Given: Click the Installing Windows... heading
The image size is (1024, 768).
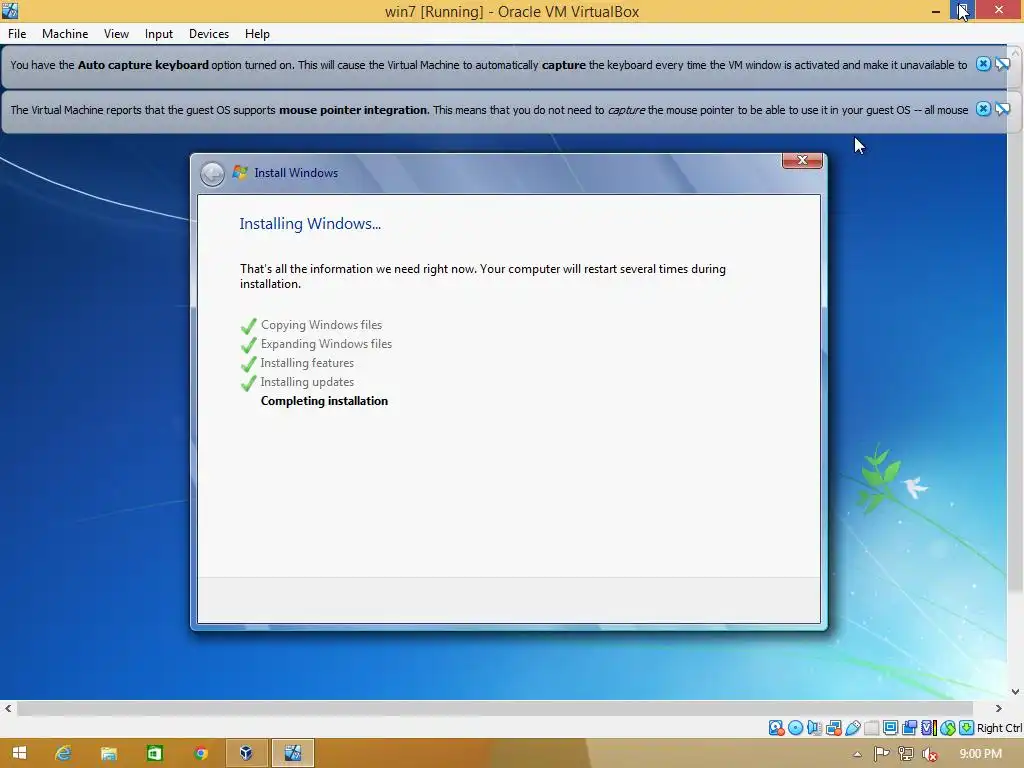Looking at the screenshot, I should pos(310,224).
